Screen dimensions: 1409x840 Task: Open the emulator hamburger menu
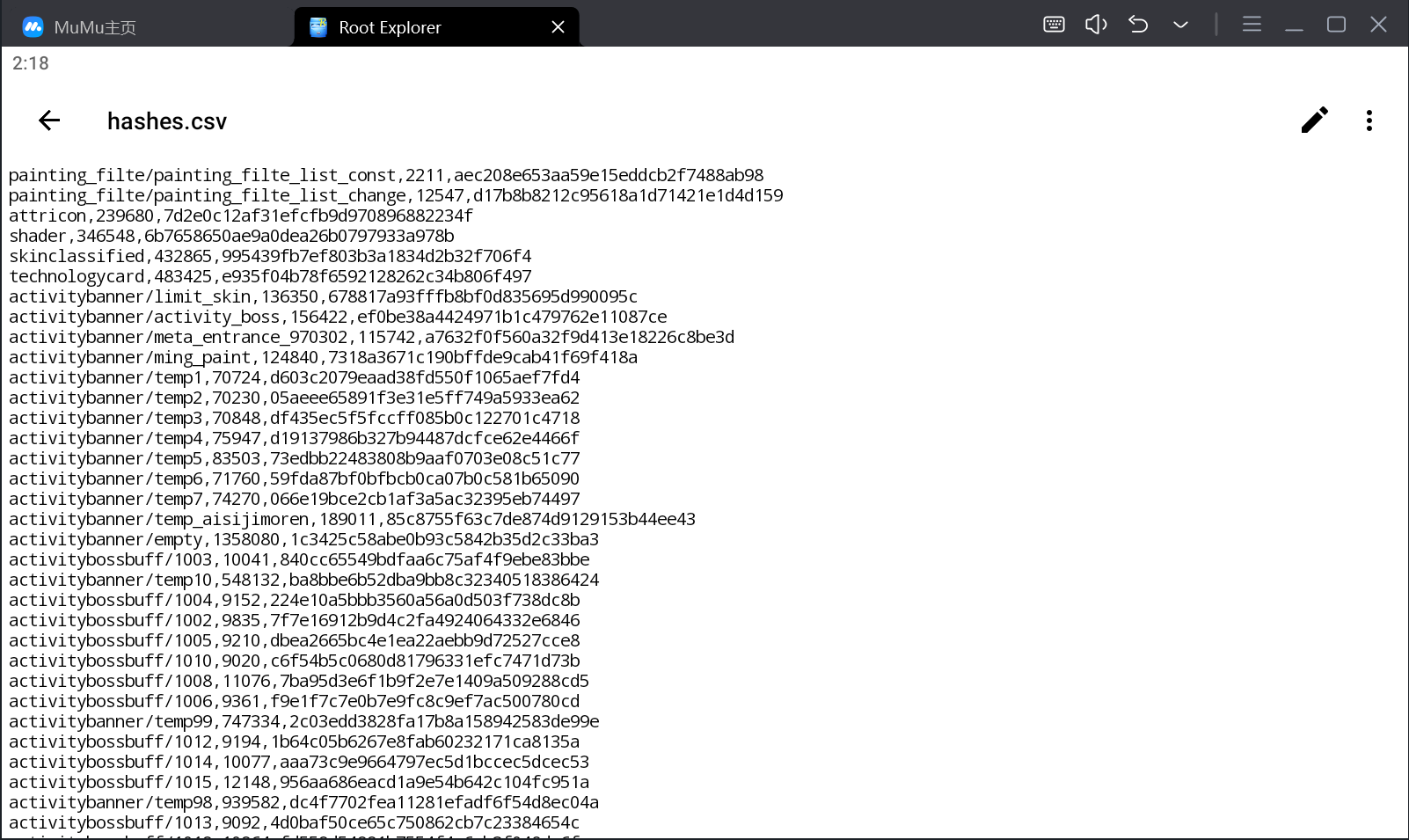[x=1252, y=25]
